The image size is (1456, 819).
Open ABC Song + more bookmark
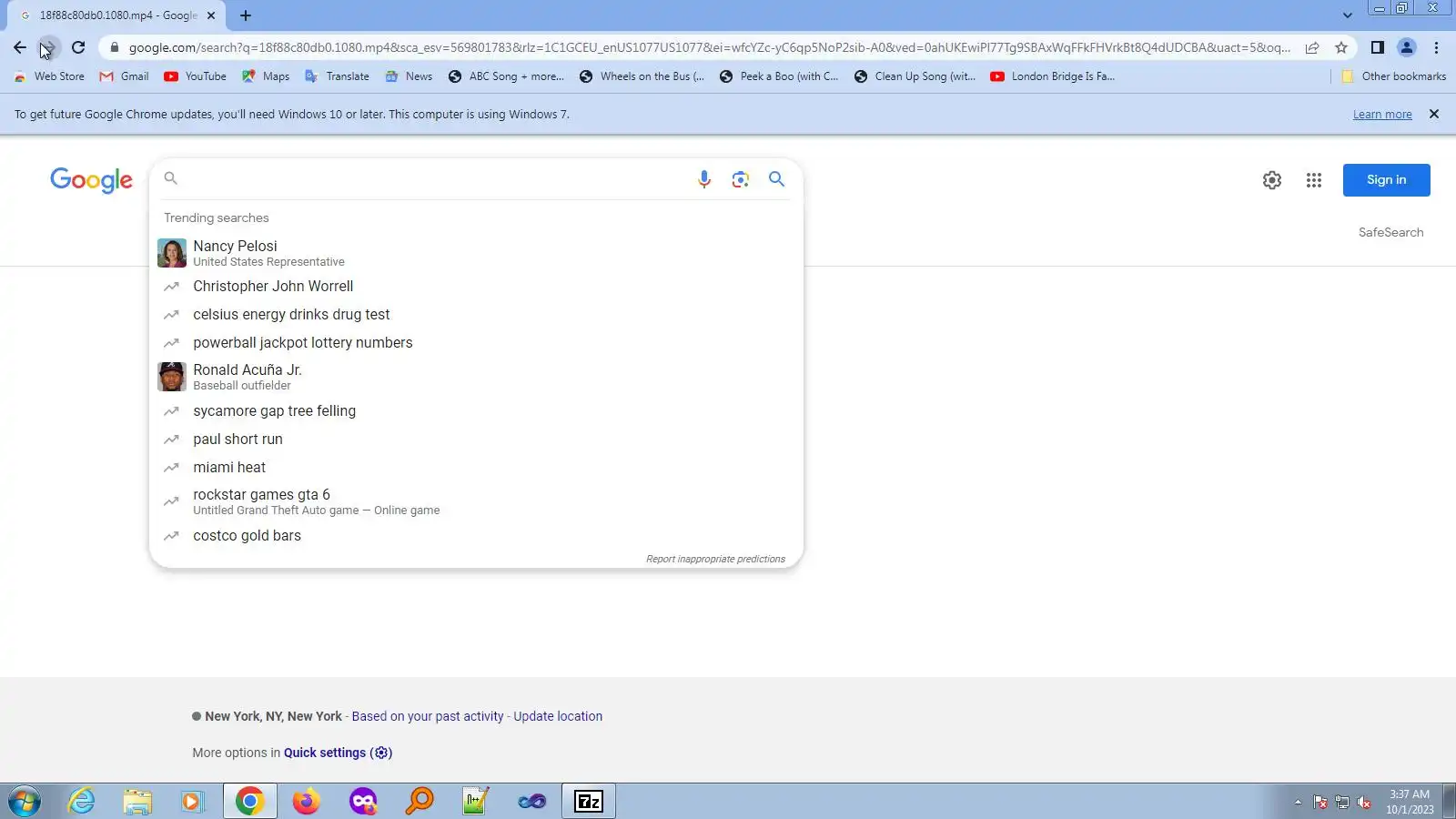point(507,76)
